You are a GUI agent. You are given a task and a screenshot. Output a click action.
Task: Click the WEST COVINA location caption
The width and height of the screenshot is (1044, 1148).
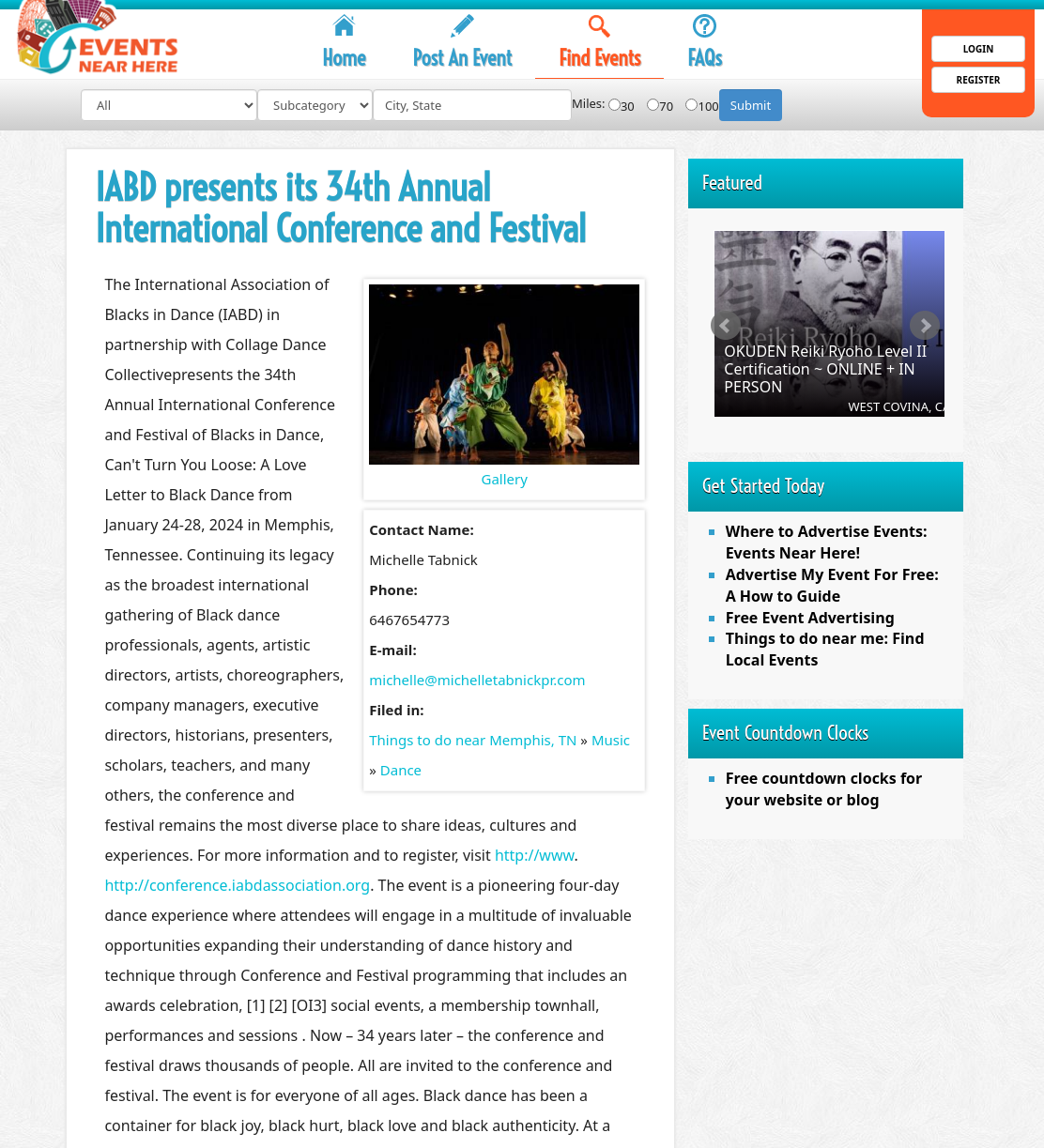pos(896,406)
